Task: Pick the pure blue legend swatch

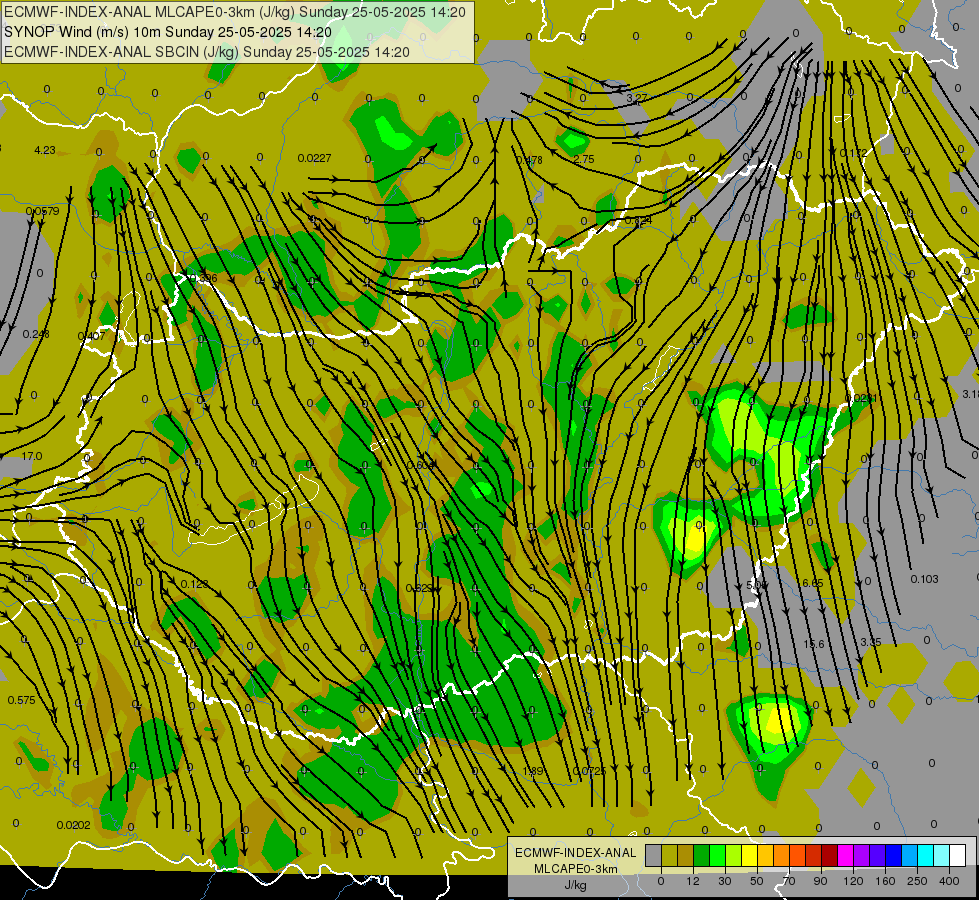Action: (894, 856)
